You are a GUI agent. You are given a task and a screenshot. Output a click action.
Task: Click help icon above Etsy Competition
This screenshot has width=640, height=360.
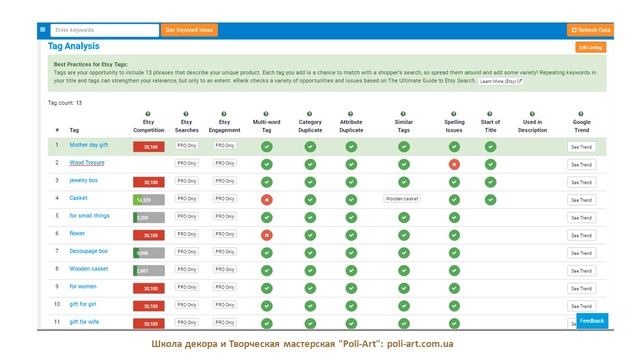click(x=148, y=114)
